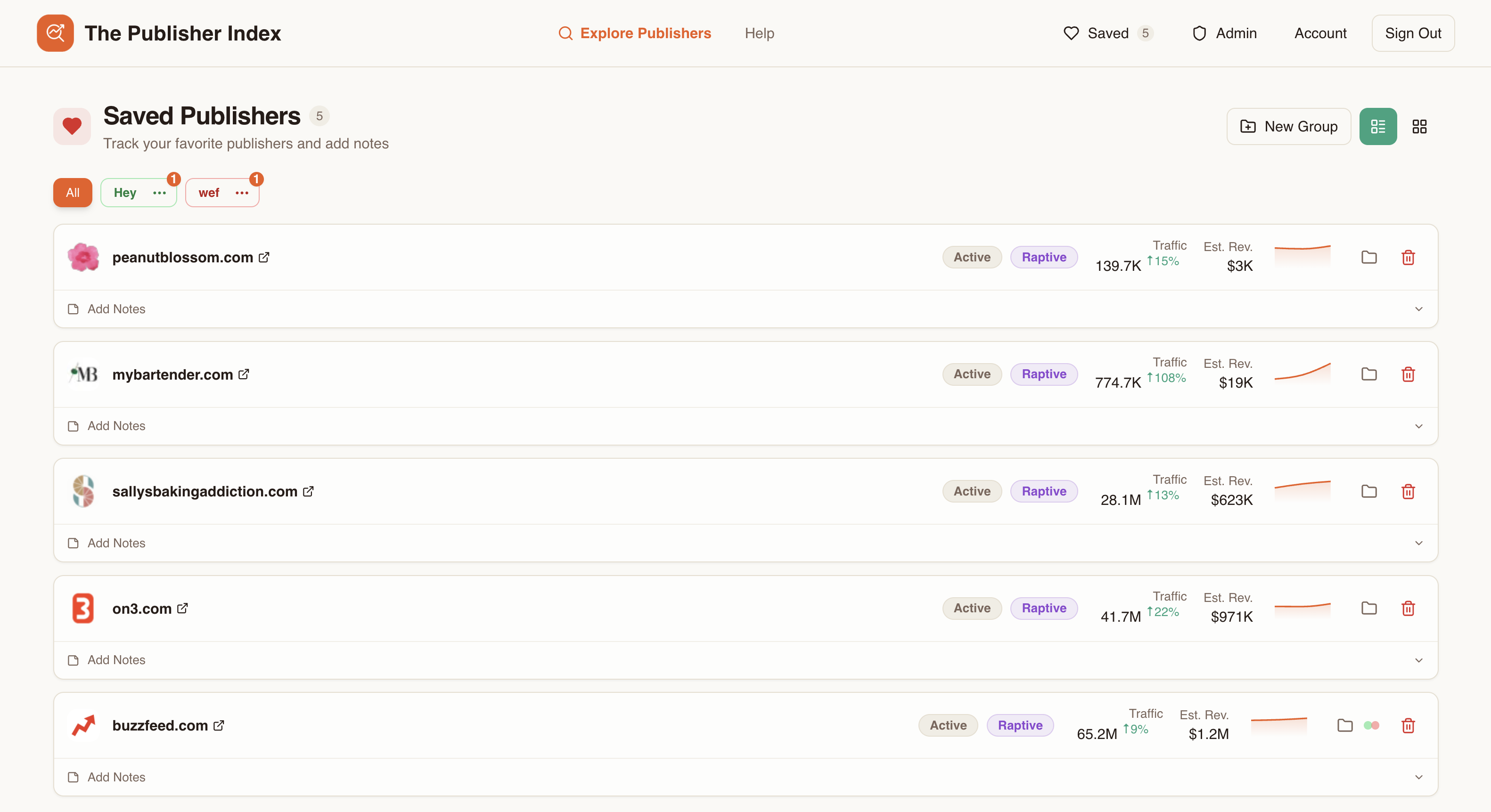This screenshot has width=1491, height=812.
Task: Click the on3.com red 3 favicon
Action: click(x=83, y=609)
